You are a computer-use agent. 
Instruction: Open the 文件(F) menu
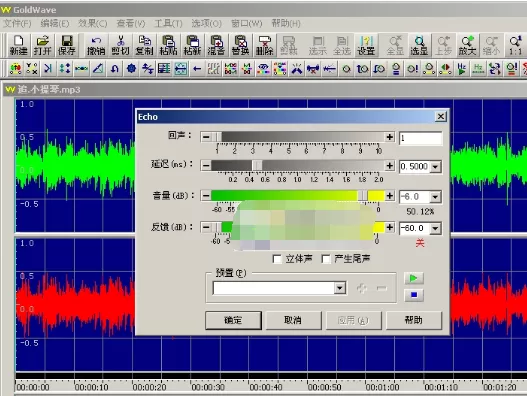17,24
